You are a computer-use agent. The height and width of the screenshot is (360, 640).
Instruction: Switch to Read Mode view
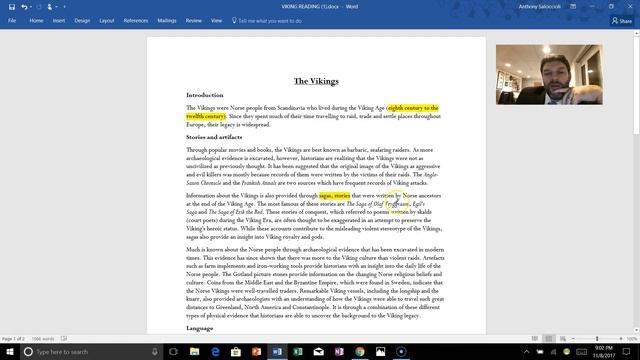coord(535,338)
